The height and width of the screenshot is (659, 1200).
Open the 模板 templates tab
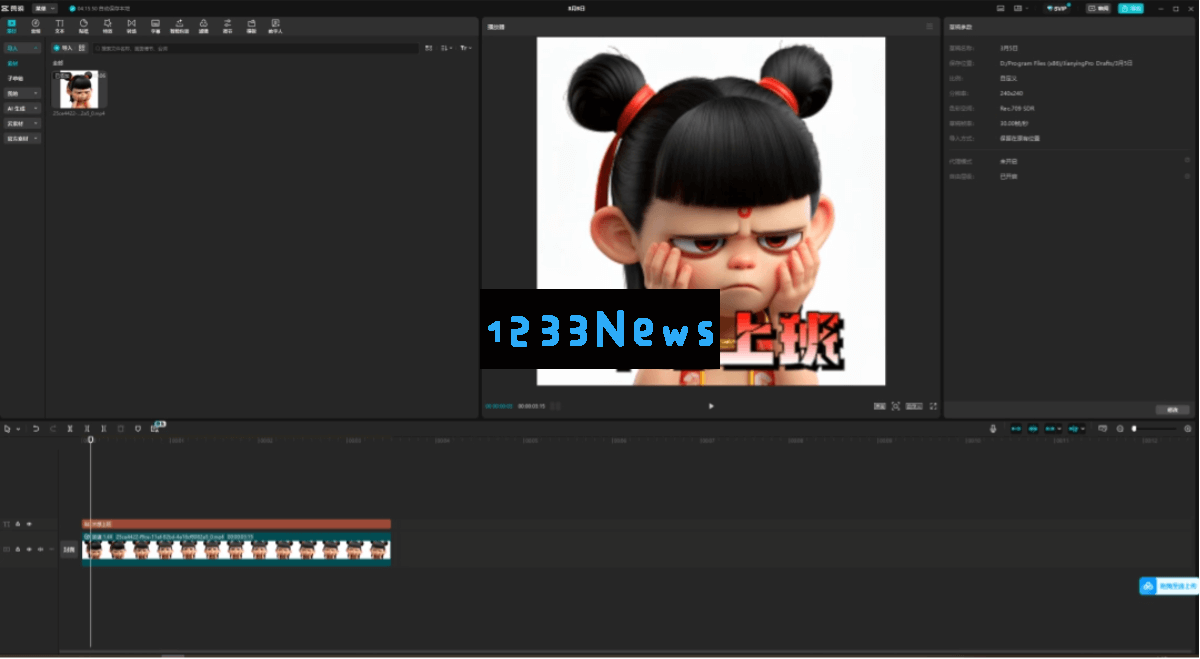[x=252, y=26]
